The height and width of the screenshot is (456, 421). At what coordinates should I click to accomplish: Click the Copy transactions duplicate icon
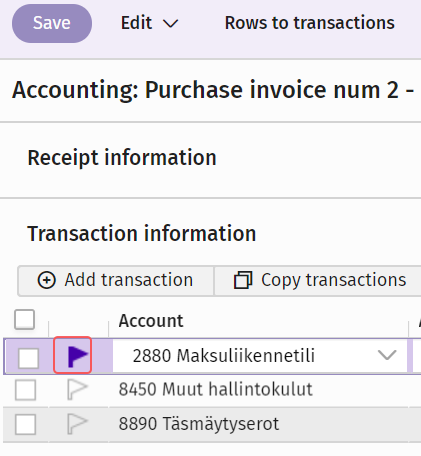(x=243, y=280)
